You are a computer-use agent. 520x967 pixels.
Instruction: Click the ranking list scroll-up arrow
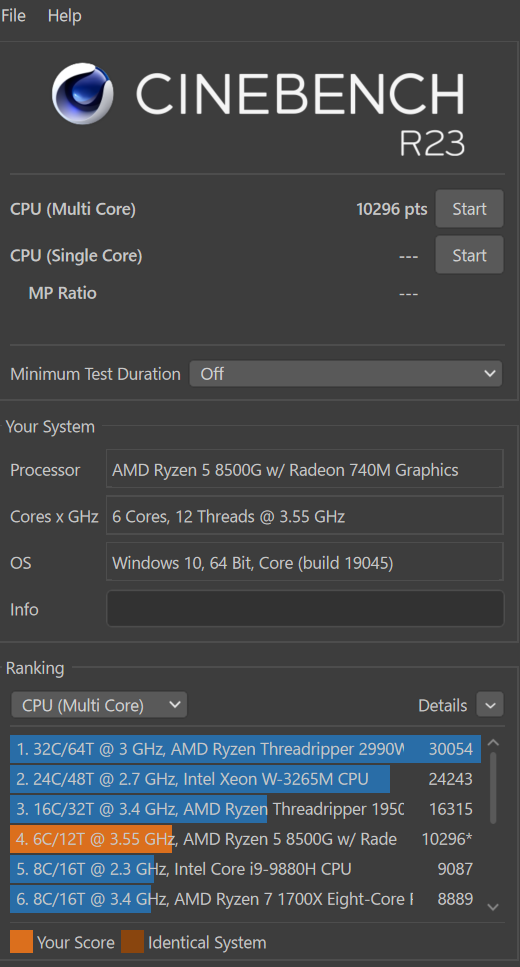coord(493,743)
